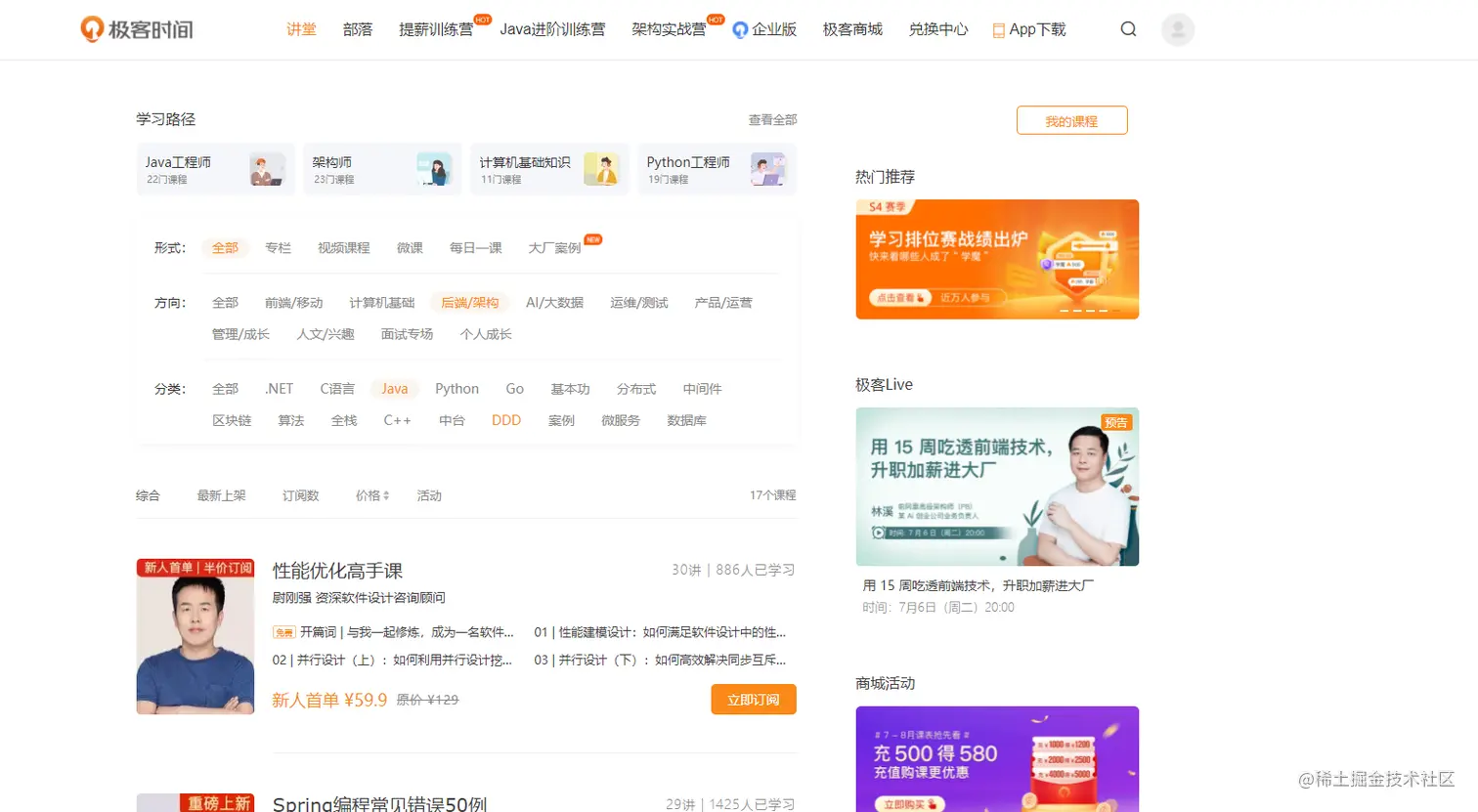Open Java进阶训练营 in the navigation

(552, 29)
